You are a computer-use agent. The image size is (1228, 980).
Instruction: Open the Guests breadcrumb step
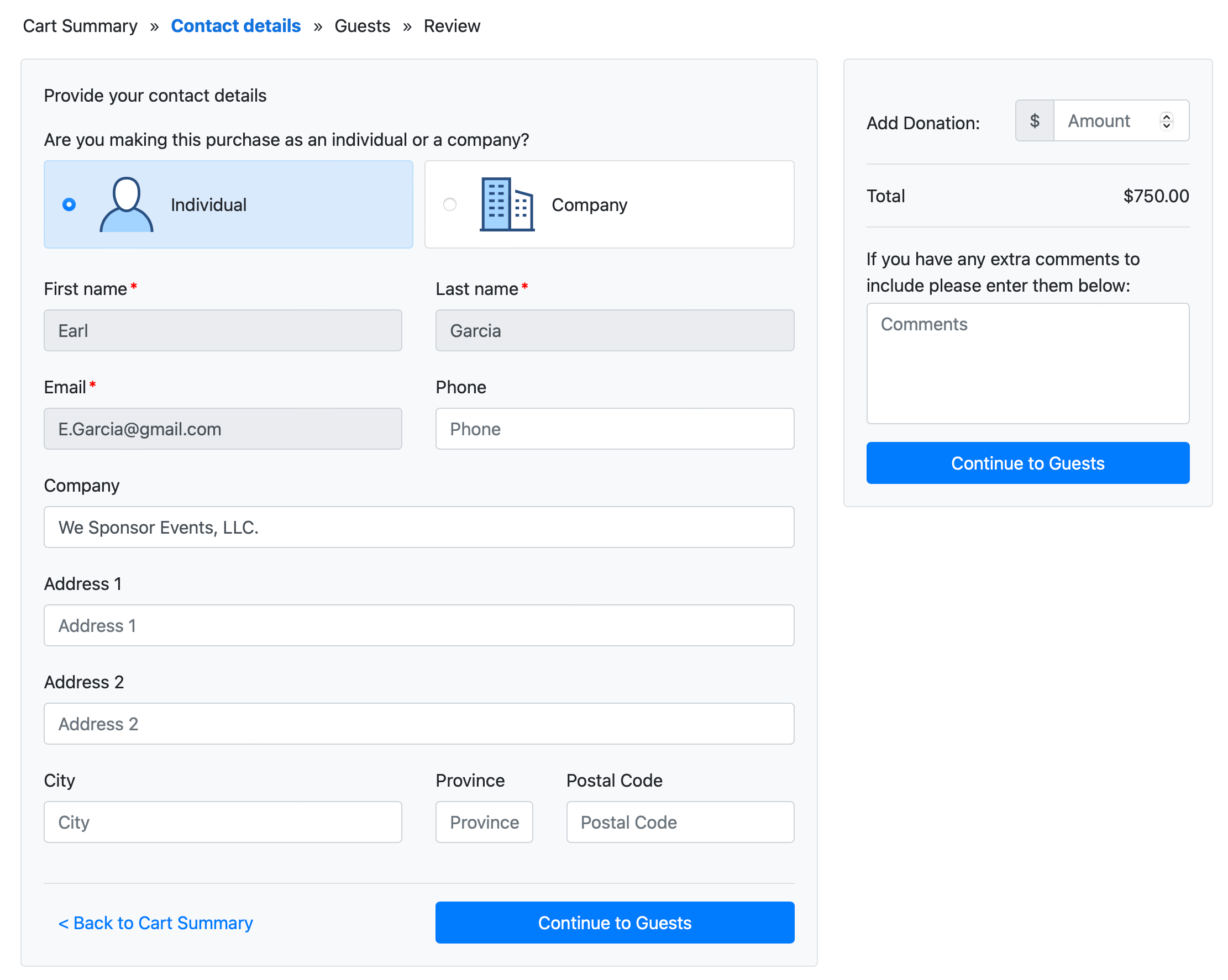tap(361, 26)
